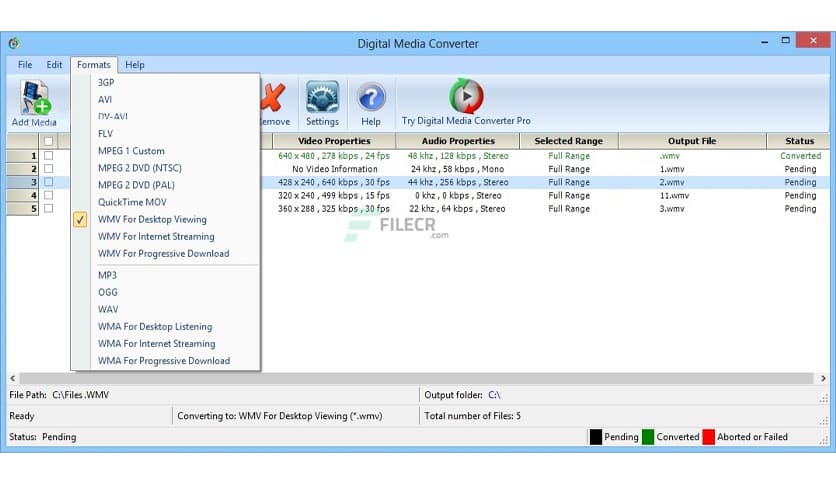Image resolution: width=836 pixels, height=484 pixels.
Task: Open the File menu
Action: pyautogui.click(x=25, y=65)
